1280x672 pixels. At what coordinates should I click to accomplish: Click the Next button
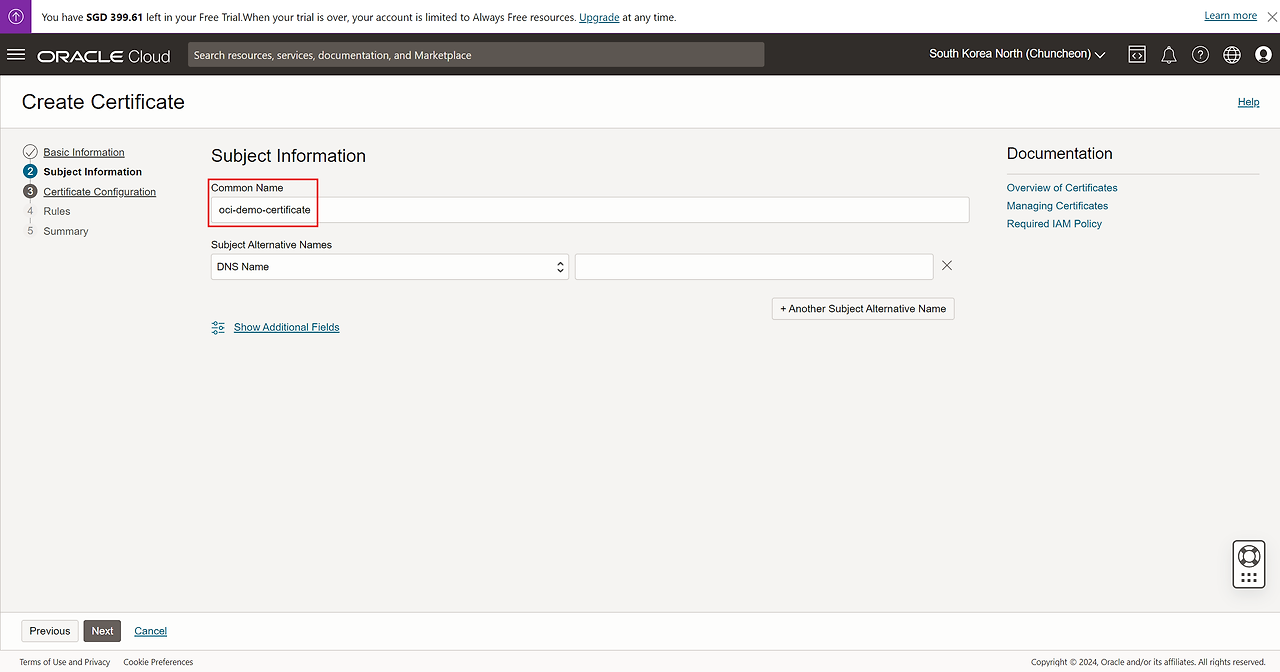tap(102, 631)
